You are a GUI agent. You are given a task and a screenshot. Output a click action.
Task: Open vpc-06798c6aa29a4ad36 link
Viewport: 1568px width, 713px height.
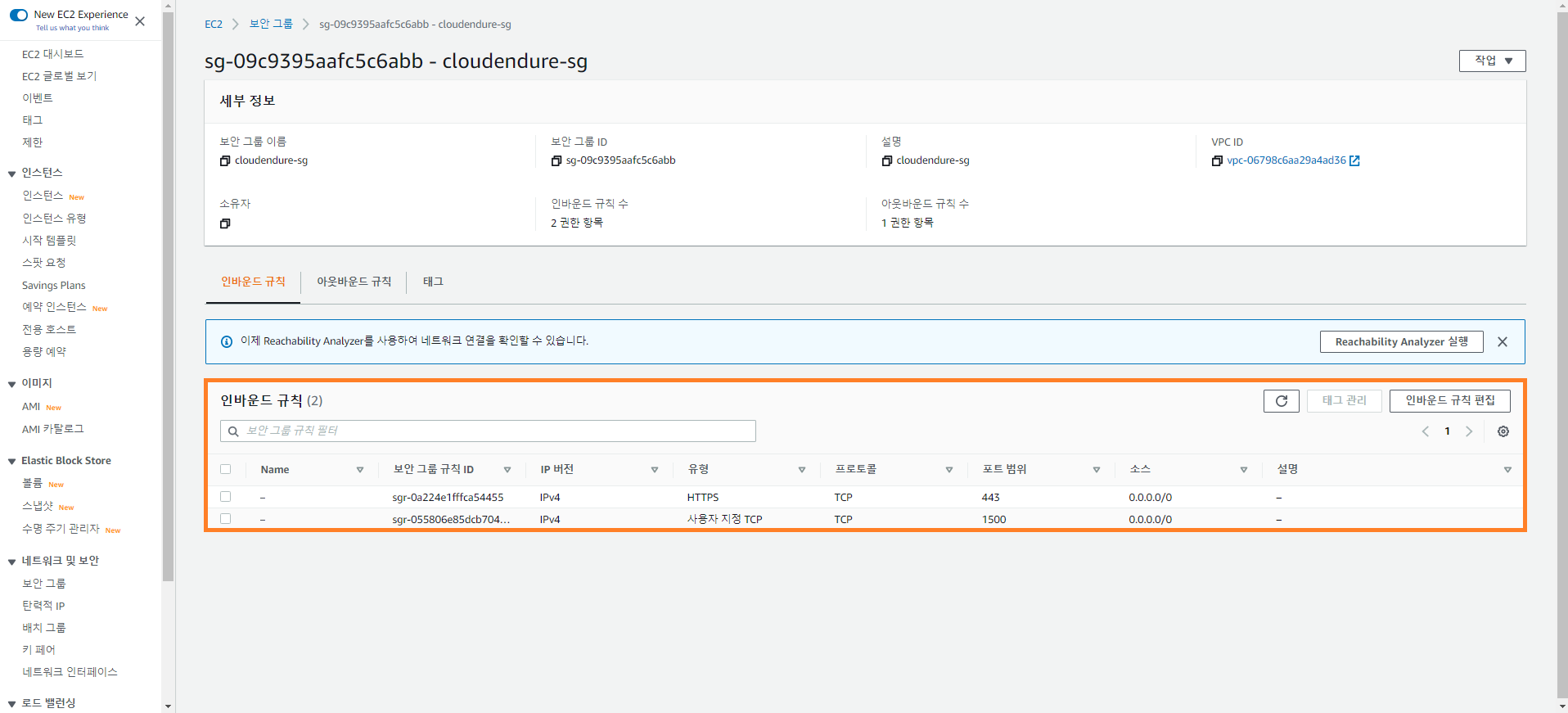click(x=1286, y=160)
